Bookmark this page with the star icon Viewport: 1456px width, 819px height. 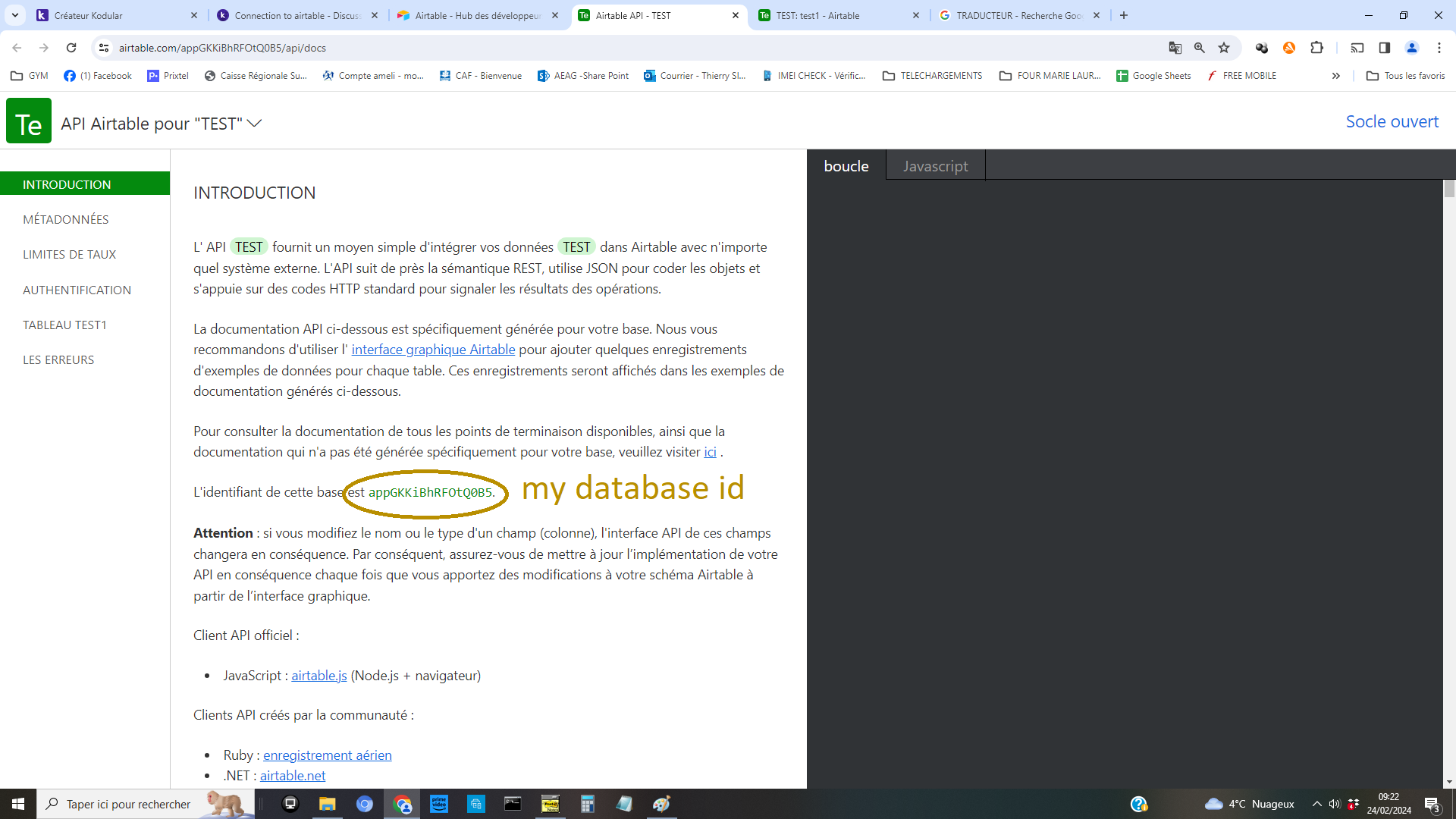click(1224, 47)
